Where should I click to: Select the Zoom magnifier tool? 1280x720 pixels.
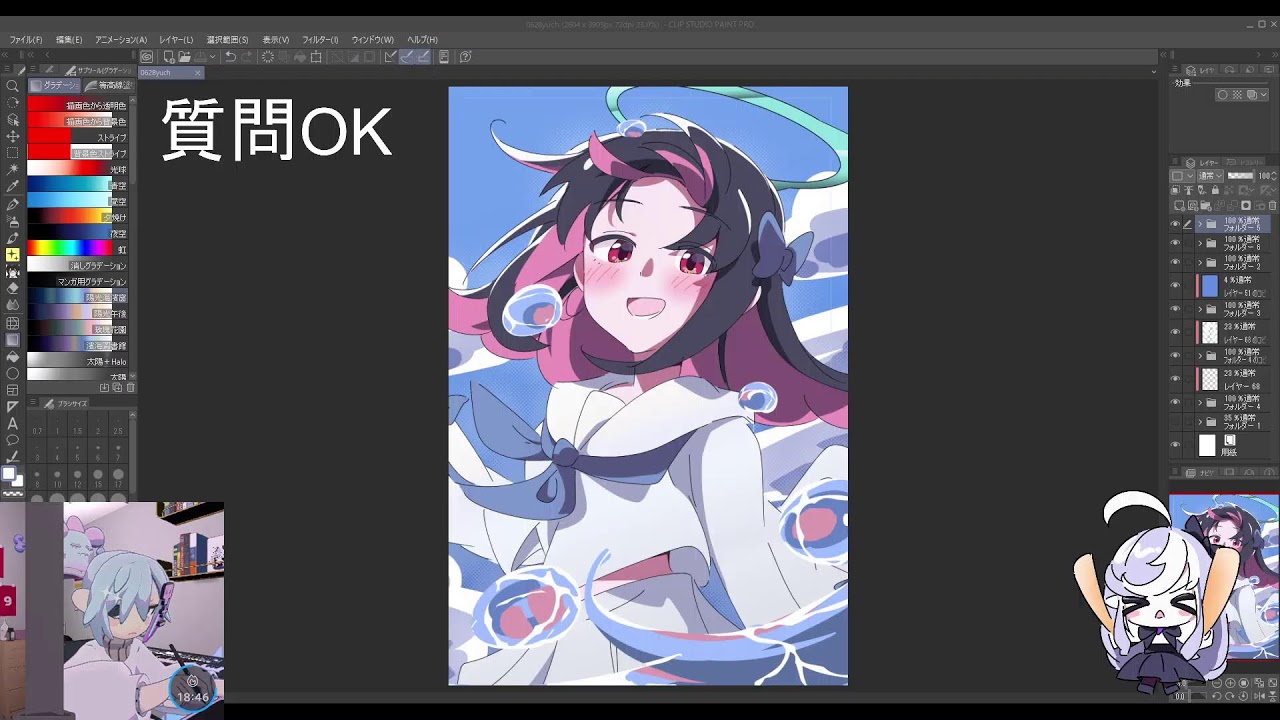pyautogui.click(x=12, y=86)
